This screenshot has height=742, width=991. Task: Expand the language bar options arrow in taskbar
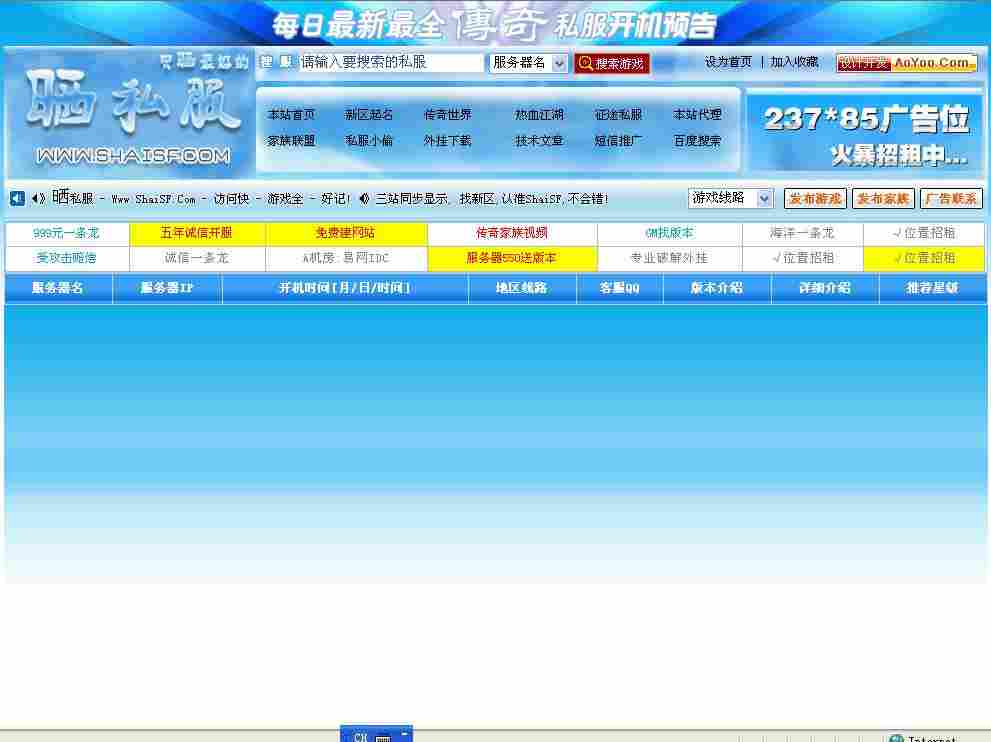pos(406,732)
